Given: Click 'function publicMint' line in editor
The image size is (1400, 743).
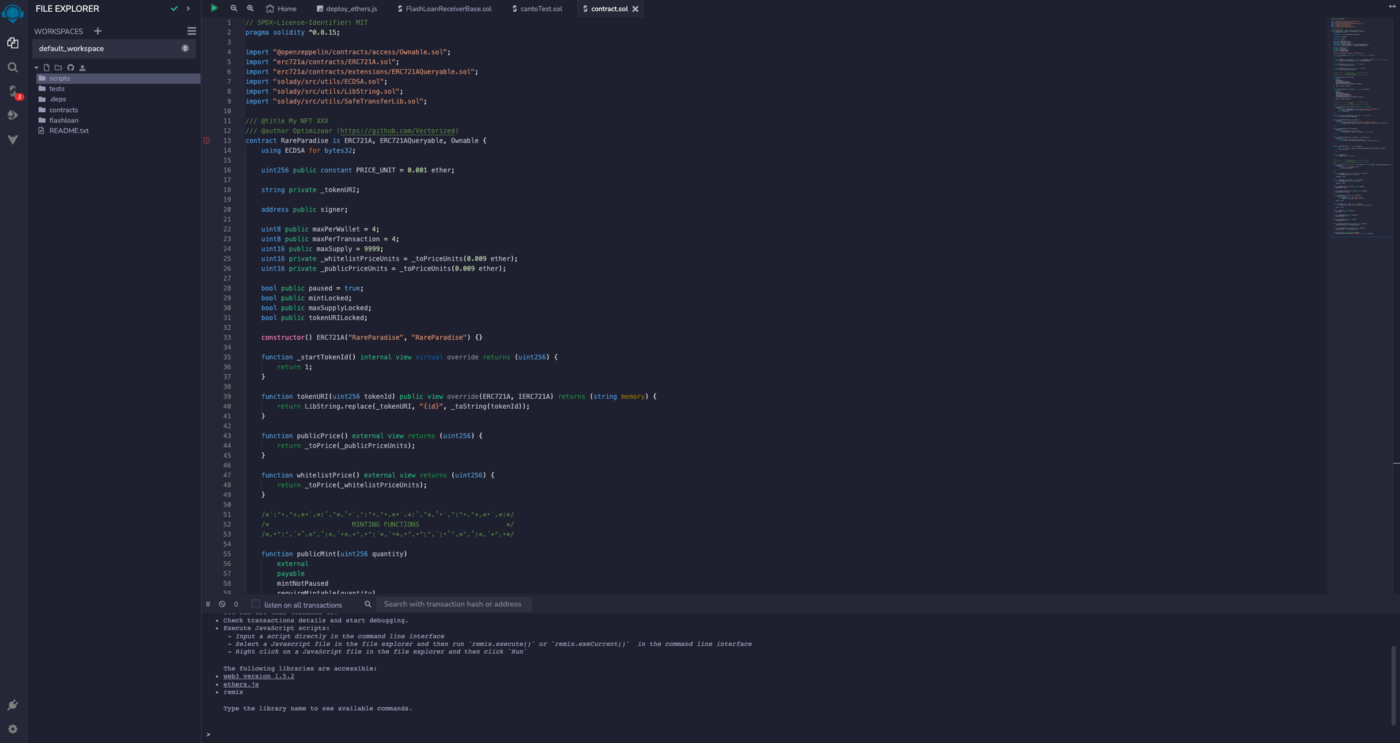Looking at the screenshot, I should [335, 553].
